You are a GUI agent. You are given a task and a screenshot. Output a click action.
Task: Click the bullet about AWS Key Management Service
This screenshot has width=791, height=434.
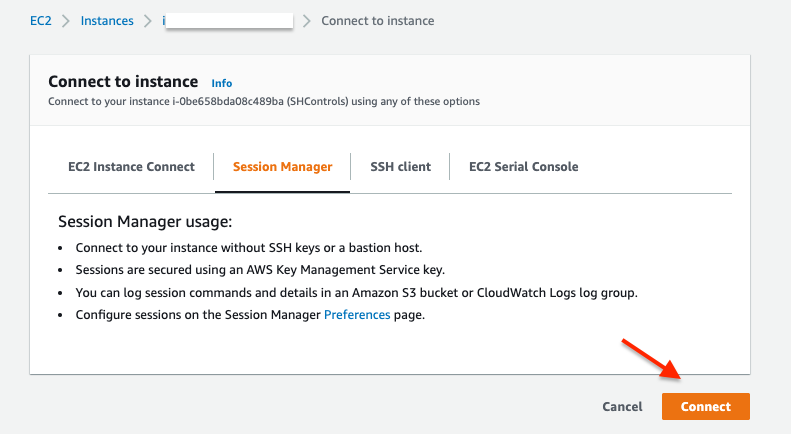(260, 270)
